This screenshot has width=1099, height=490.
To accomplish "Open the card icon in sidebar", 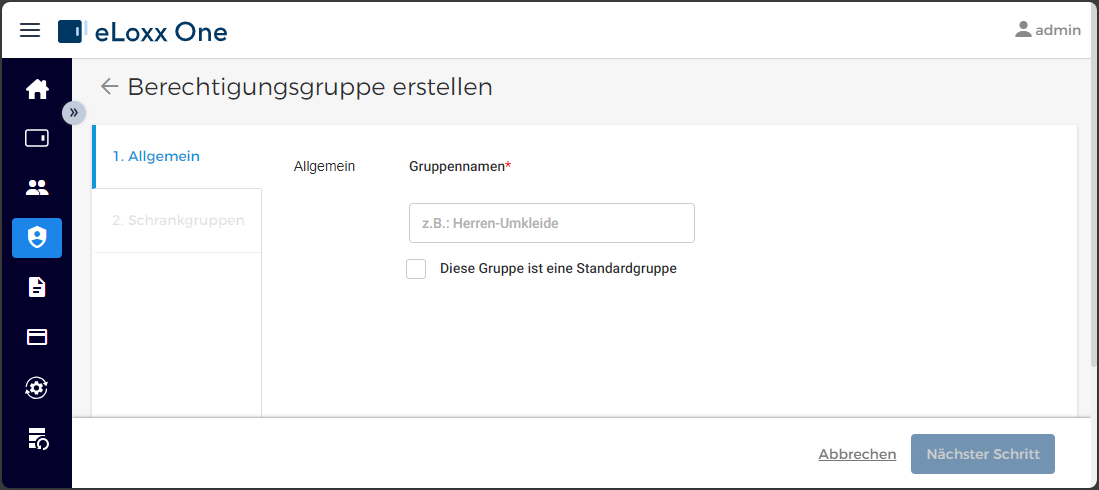I will click(37, 337).
